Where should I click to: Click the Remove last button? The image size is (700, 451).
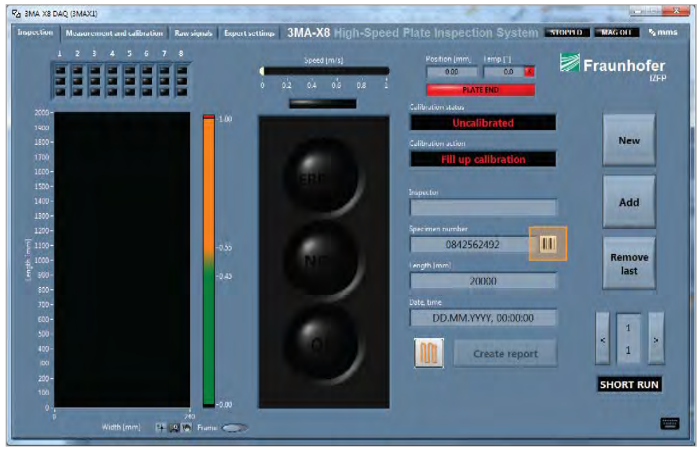[629, 263]
